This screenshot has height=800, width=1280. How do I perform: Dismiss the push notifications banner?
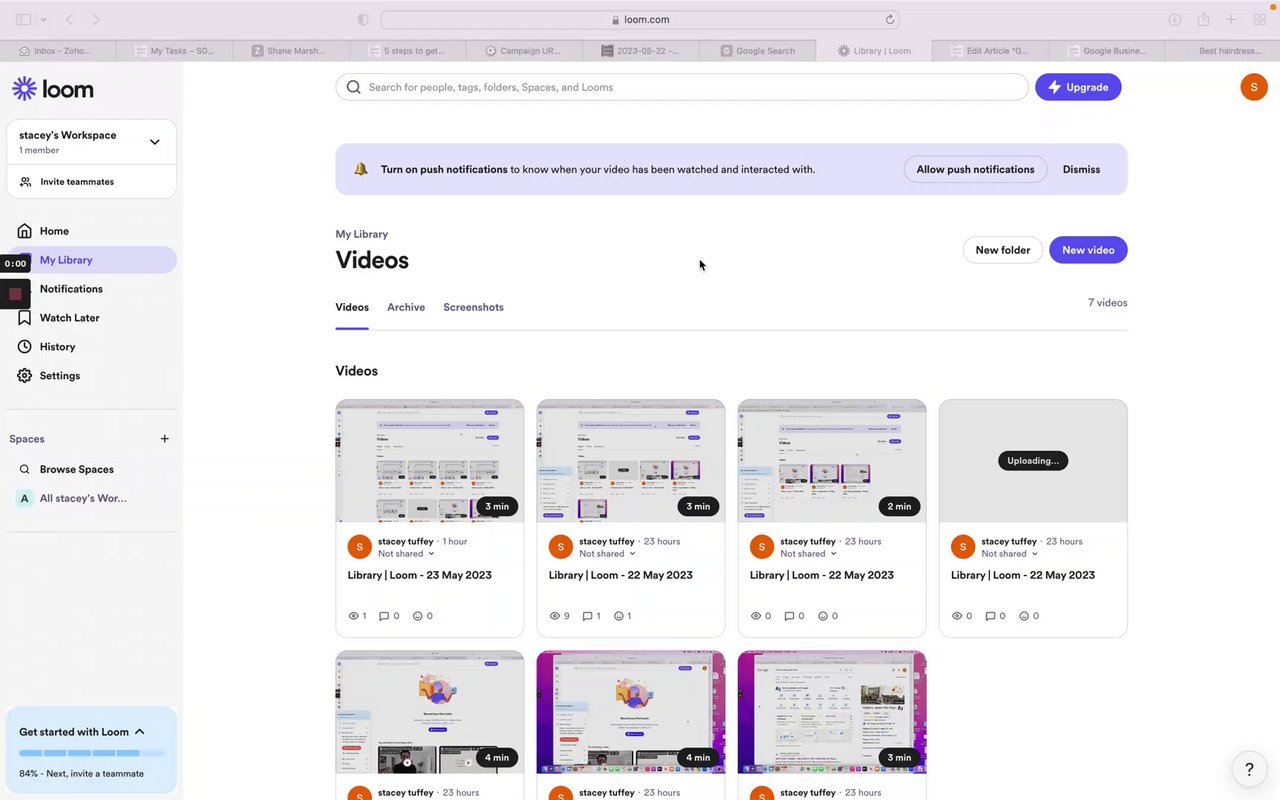[x=1081, y=169]
